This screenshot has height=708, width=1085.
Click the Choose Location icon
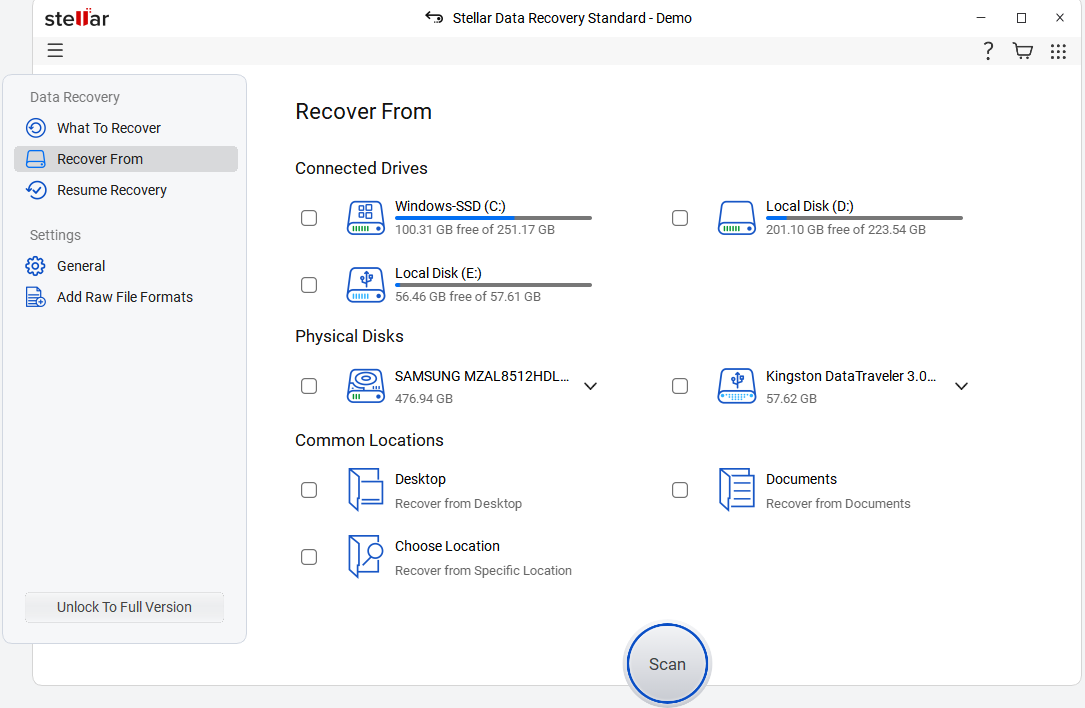(x=365, y=556)
